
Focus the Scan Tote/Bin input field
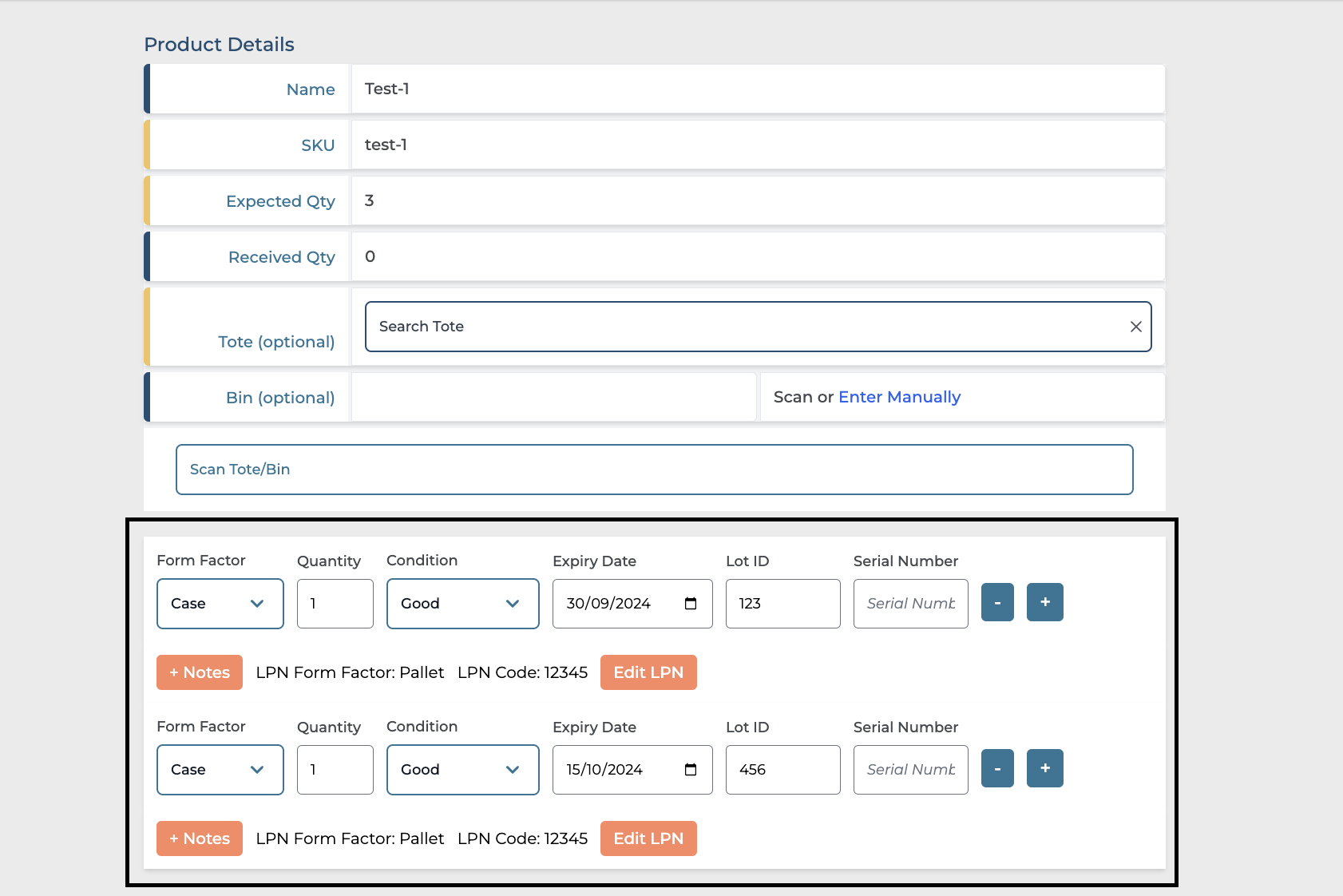pyautogui.click(x=654, y=470)
